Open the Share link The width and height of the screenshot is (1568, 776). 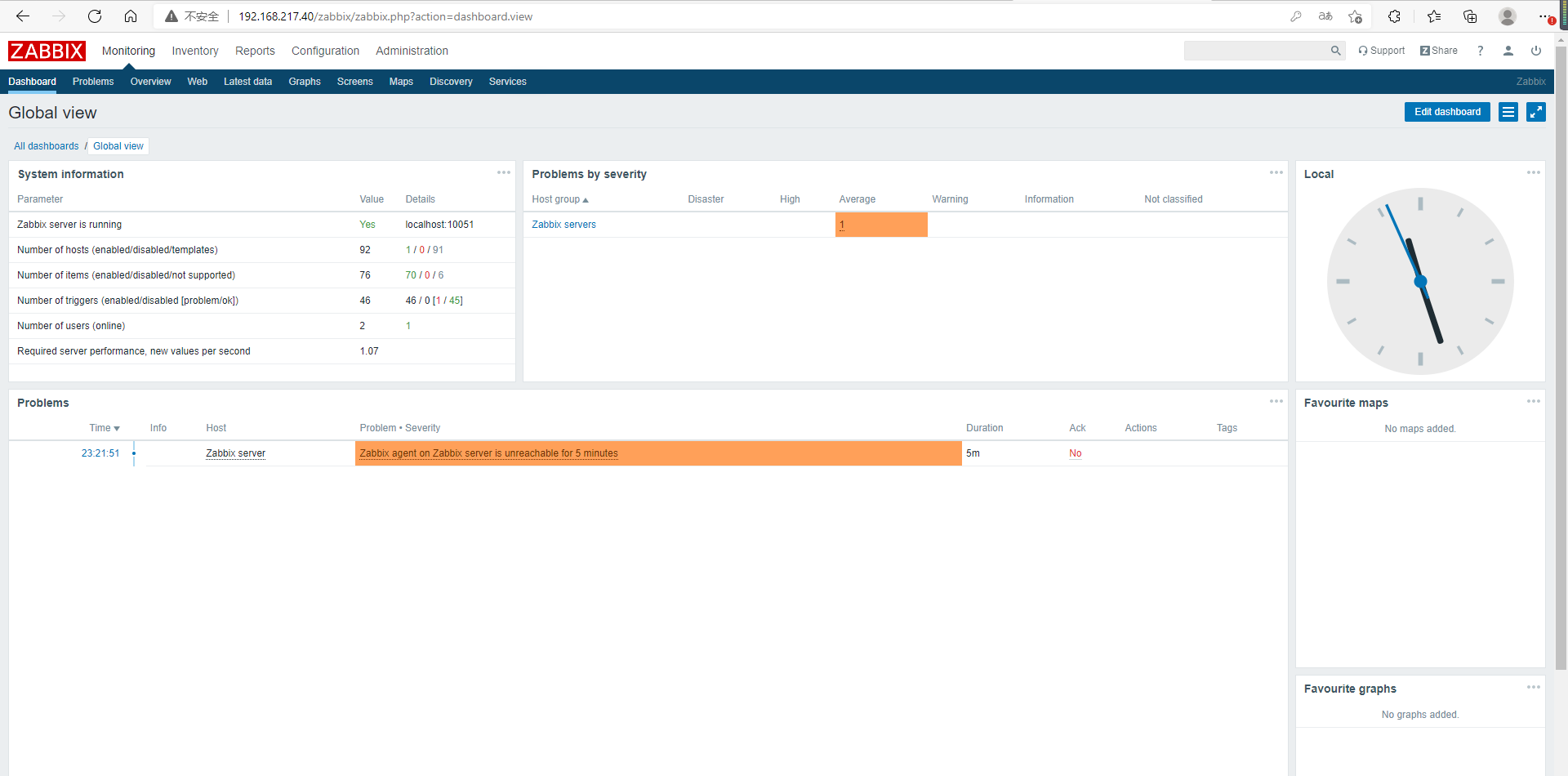point(1439,51)
